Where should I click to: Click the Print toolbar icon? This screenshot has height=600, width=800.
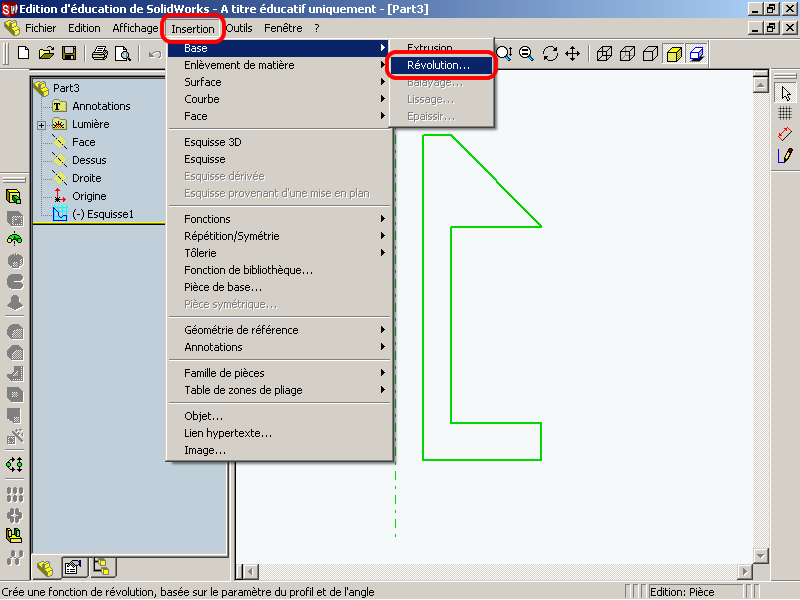coord(100,53)
